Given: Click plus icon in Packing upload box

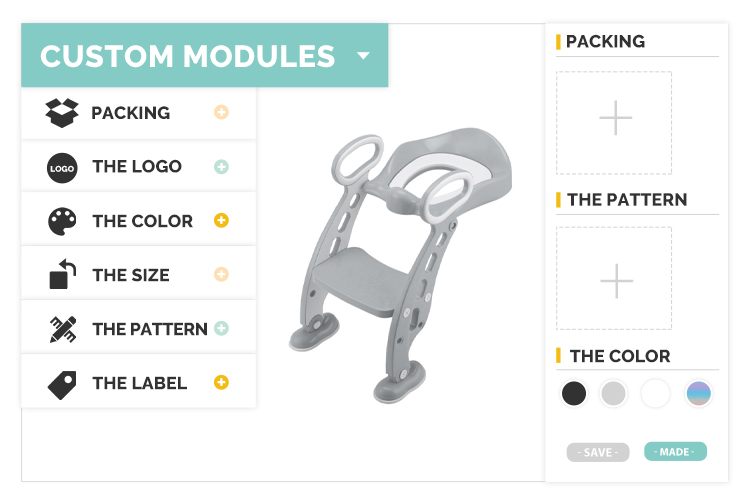Looking at the screenshot, I should 615,119.
